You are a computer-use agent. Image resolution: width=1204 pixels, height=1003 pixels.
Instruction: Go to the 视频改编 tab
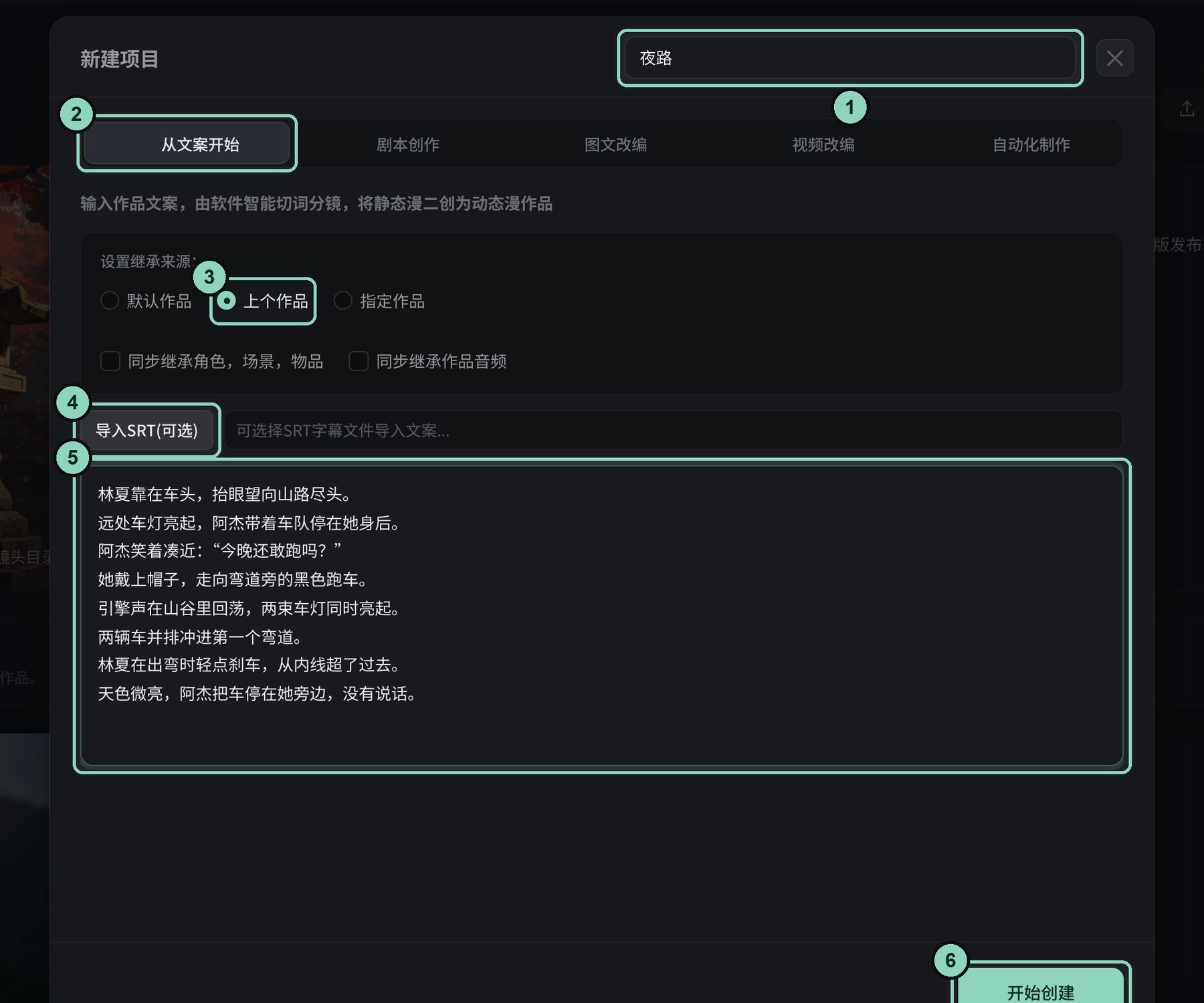tap(823, 144)
